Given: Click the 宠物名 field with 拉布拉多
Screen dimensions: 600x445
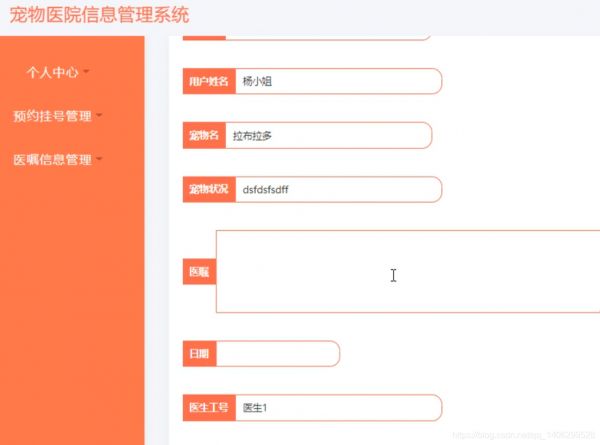Looking at the screenshot, I should [329, 135].
